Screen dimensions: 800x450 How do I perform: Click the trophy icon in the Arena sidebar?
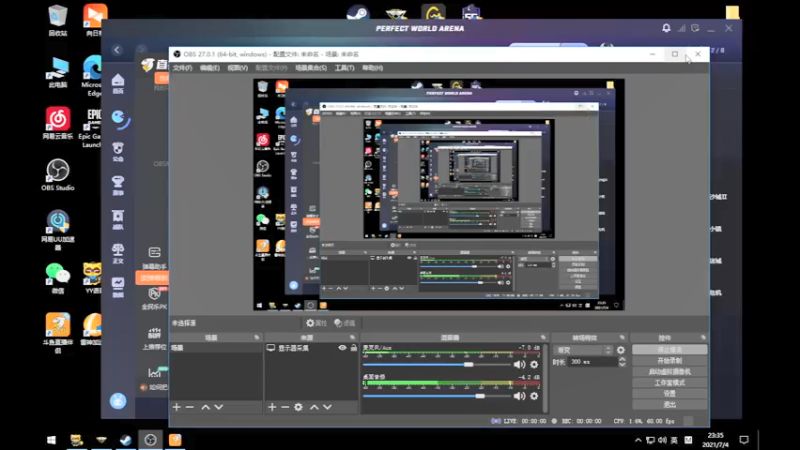118,185
